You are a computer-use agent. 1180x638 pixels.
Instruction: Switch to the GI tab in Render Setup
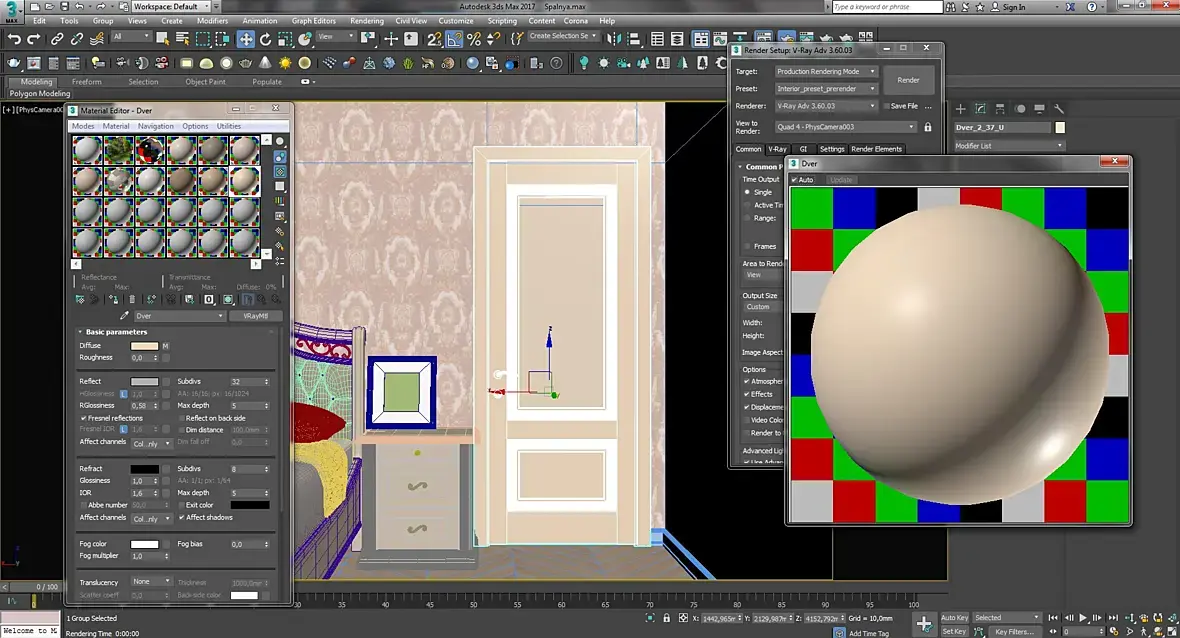tap(803, 149)
